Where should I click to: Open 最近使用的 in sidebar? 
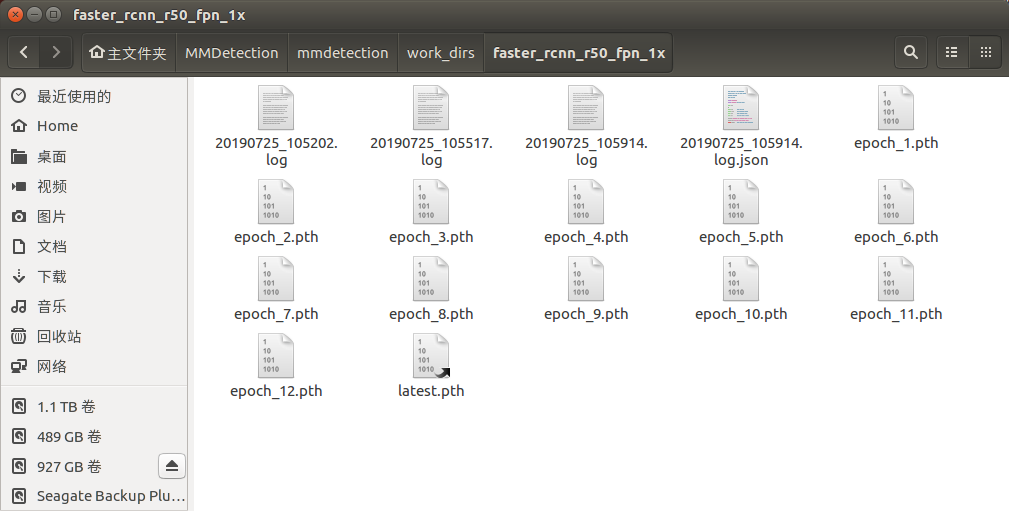click(x=94, y=96)
